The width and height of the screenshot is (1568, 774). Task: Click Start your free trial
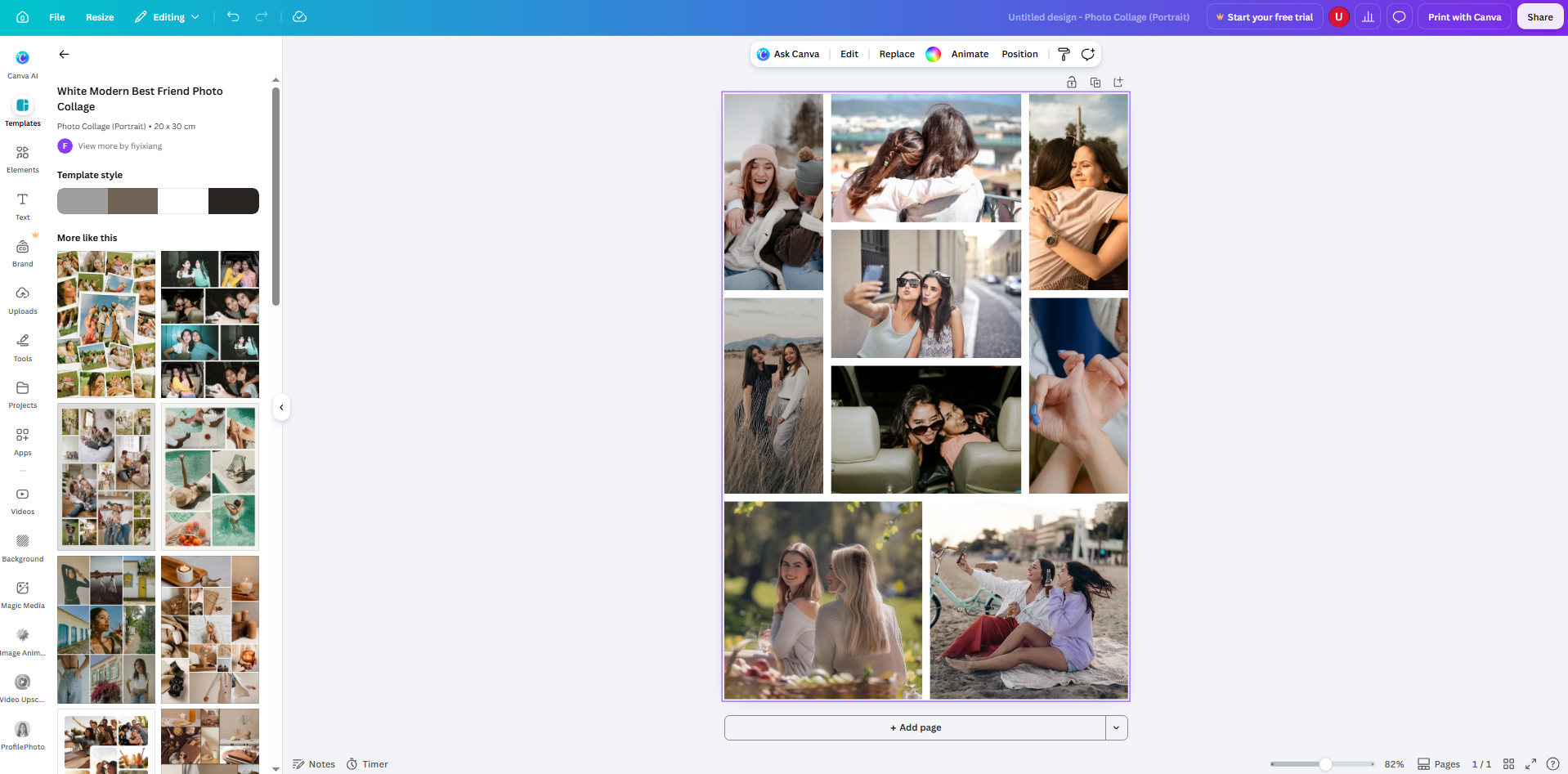point(1264,17)
